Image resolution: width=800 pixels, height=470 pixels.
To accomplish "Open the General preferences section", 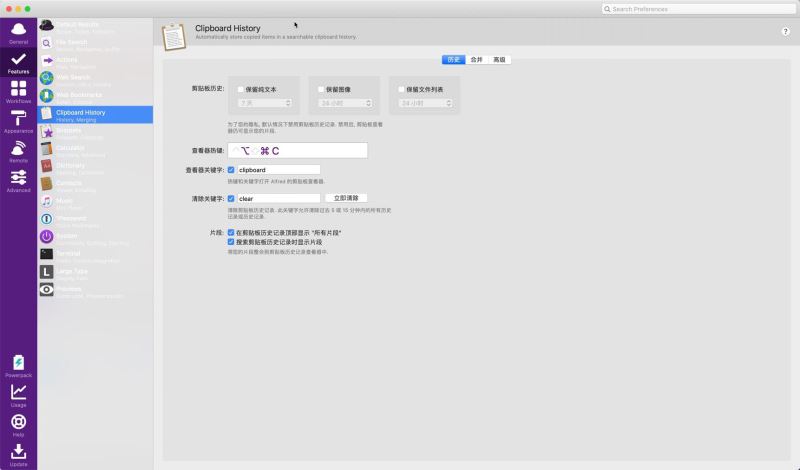I will (18, 33).
